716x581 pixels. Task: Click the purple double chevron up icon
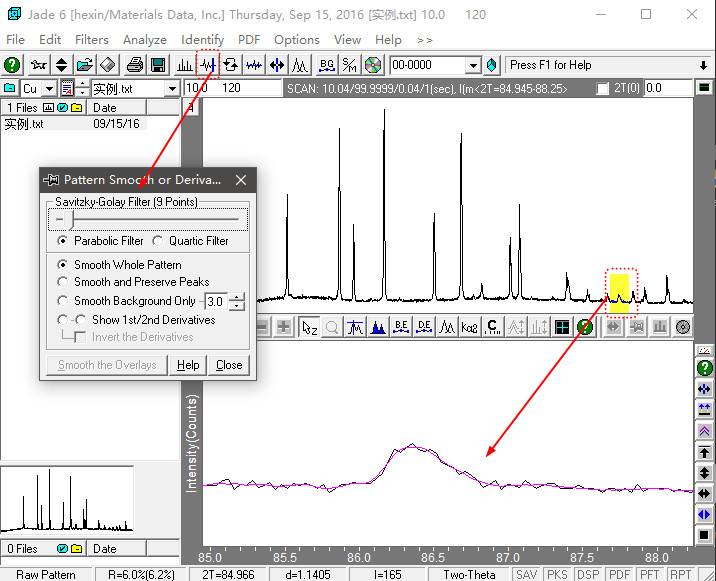click(x=705, y=431)
